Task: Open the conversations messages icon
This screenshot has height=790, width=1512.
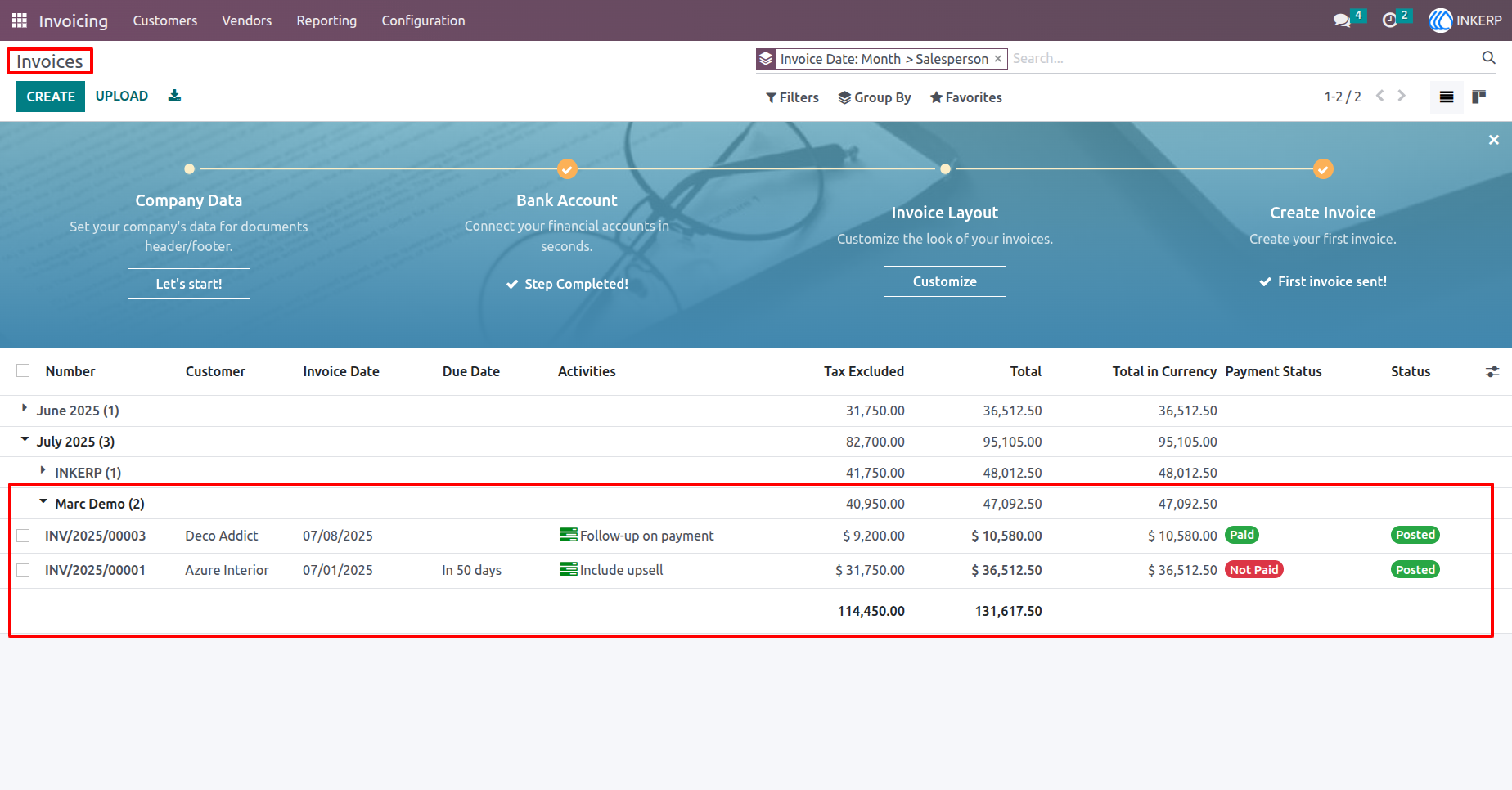Action: tap(1342, 20)
